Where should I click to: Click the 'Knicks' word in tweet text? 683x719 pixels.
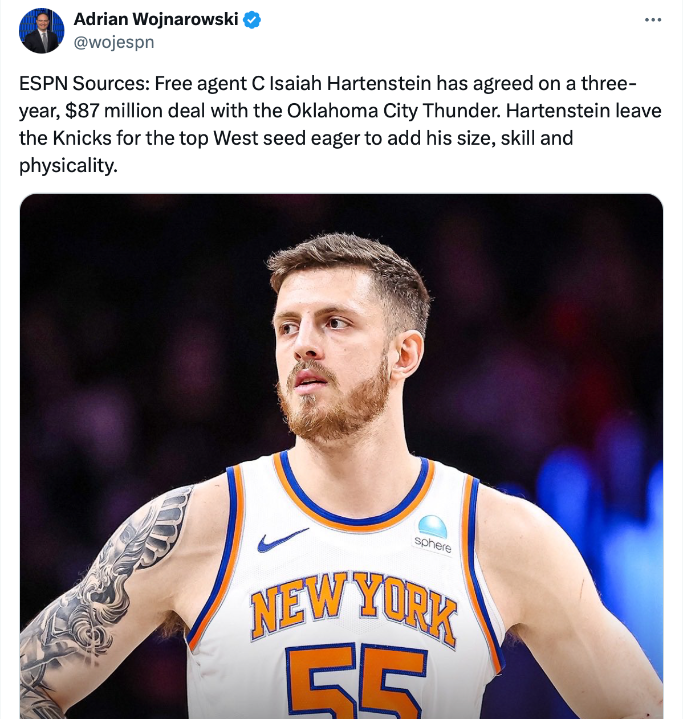click(82, 138)
